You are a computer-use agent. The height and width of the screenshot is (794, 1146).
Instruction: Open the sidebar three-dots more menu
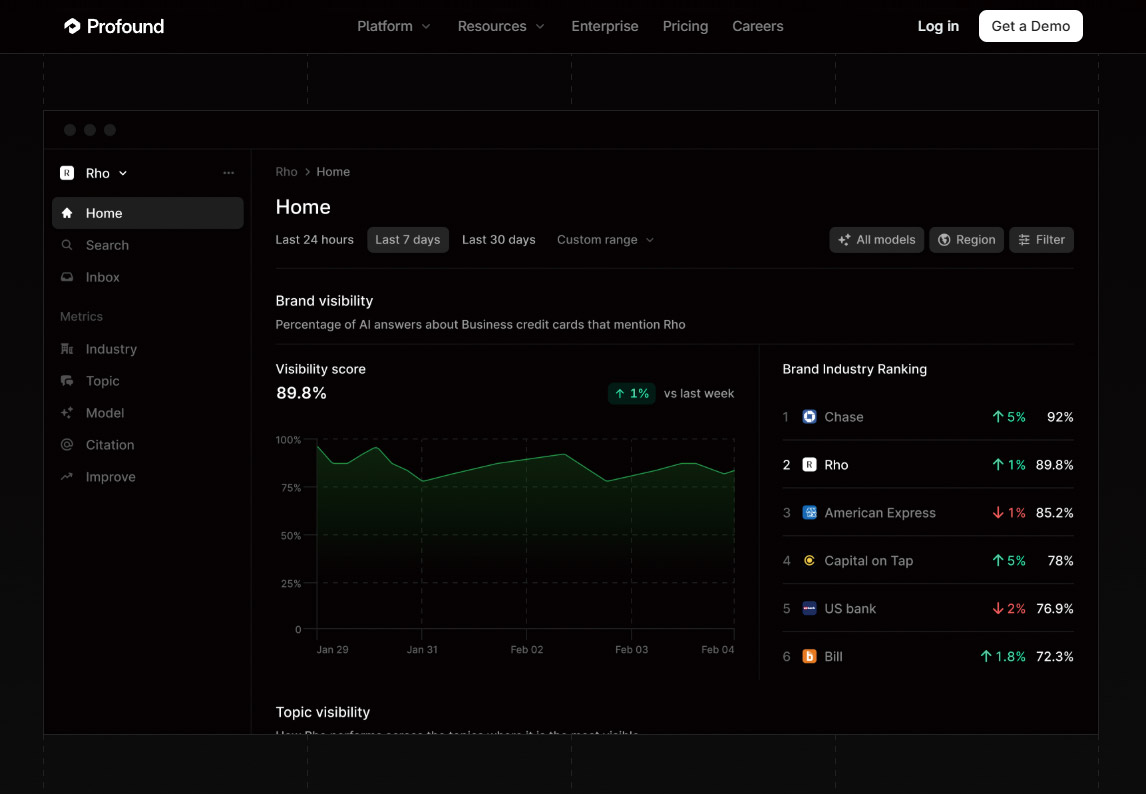pos(228,173)
